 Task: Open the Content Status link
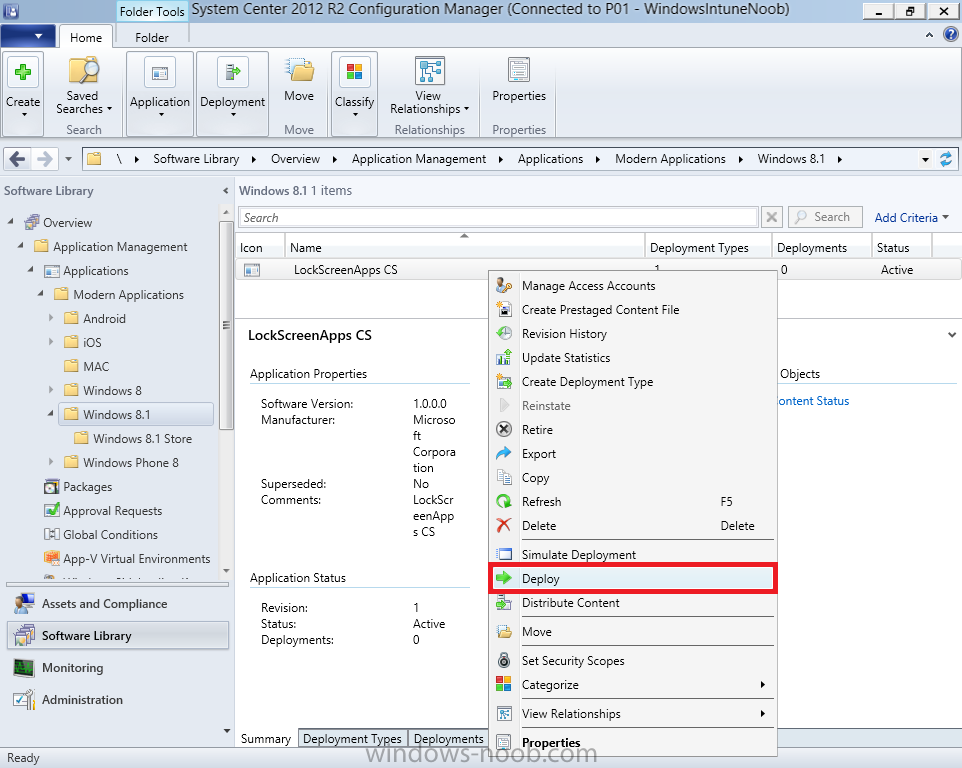click(x=814, y=401)
